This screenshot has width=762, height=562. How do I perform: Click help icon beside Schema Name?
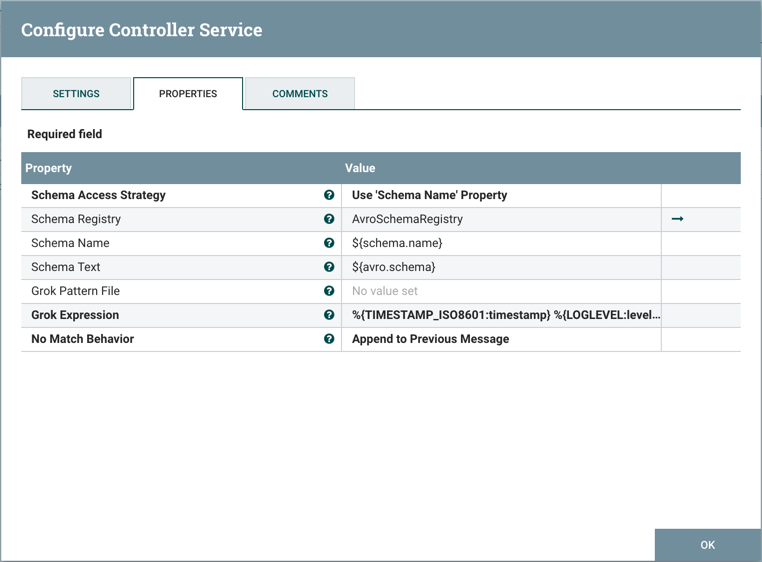pyautogui.click(x=329, y=243)
